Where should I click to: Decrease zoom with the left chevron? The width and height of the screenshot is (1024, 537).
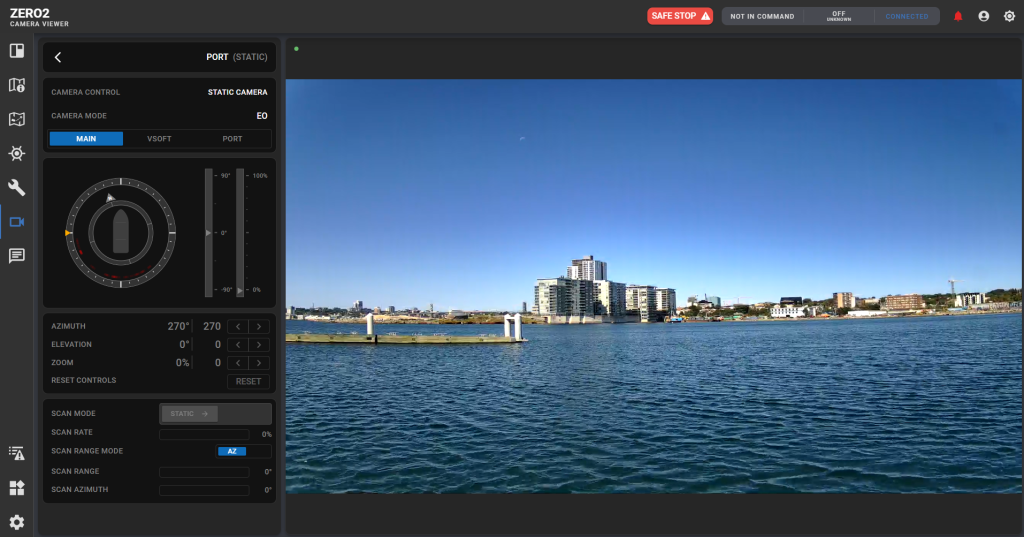pyautogui.click(x=238, y=363)
